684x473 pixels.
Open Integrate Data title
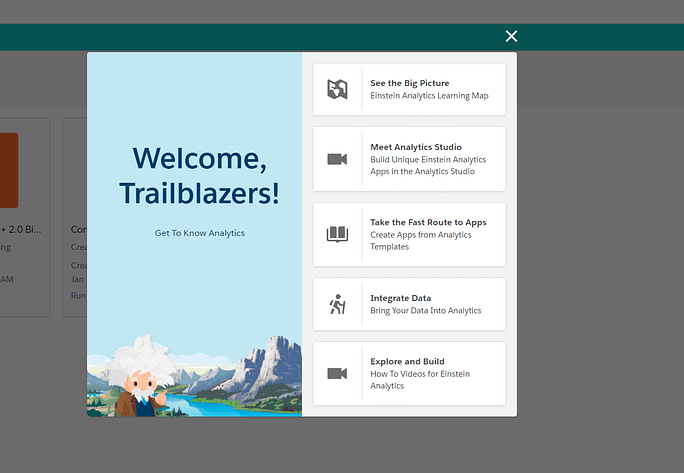pyautogui.click(x=400, y=298)
